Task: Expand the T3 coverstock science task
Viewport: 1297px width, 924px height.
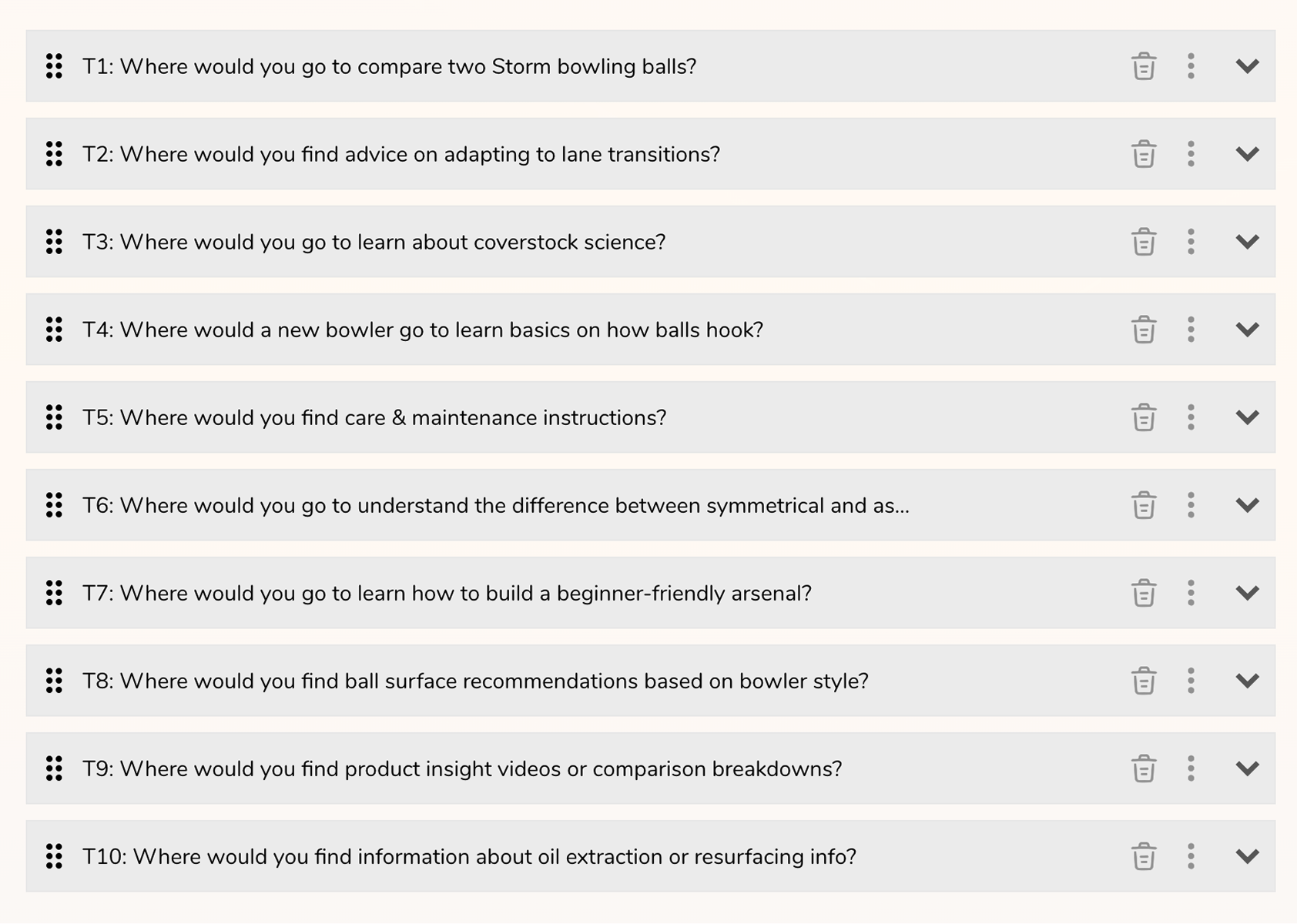Action: [1247, 242]
